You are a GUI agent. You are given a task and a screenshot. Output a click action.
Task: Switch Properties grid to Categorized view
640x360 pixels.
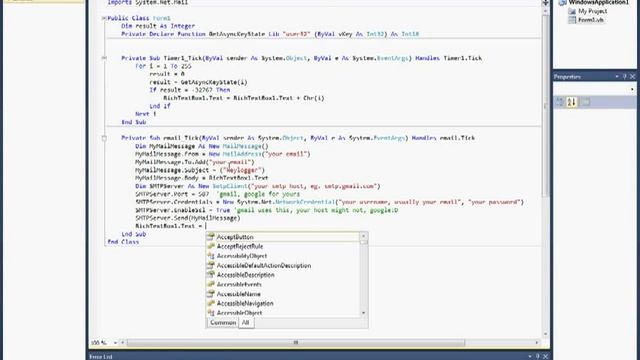560,102
